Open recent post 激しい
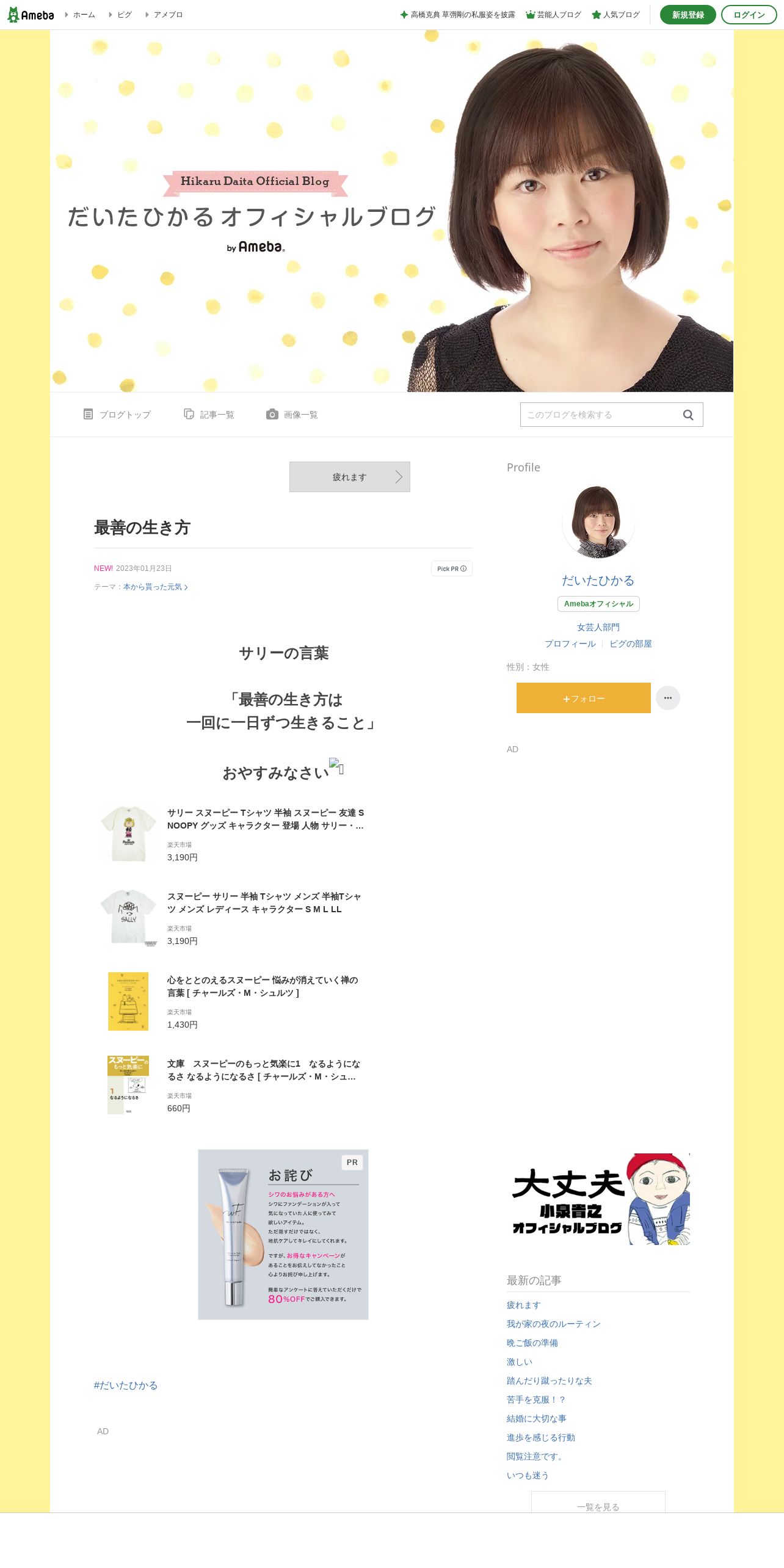 coord(520,1362)
